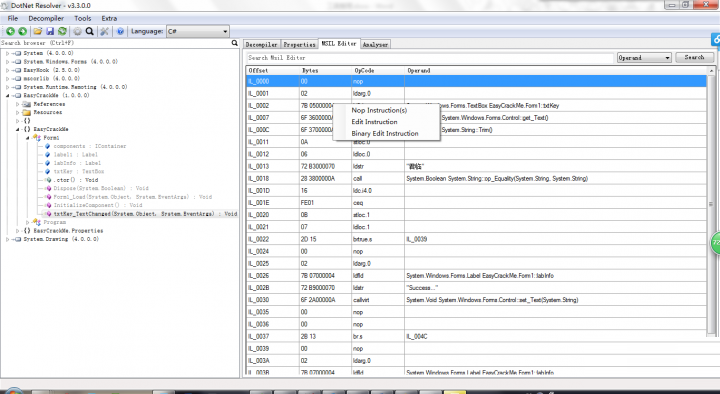The width and height of the screenshot is (720, 394).
Task: Collapse the EasyCrackMe (1.0.0.0) assembly
Action: click(8, 96)
